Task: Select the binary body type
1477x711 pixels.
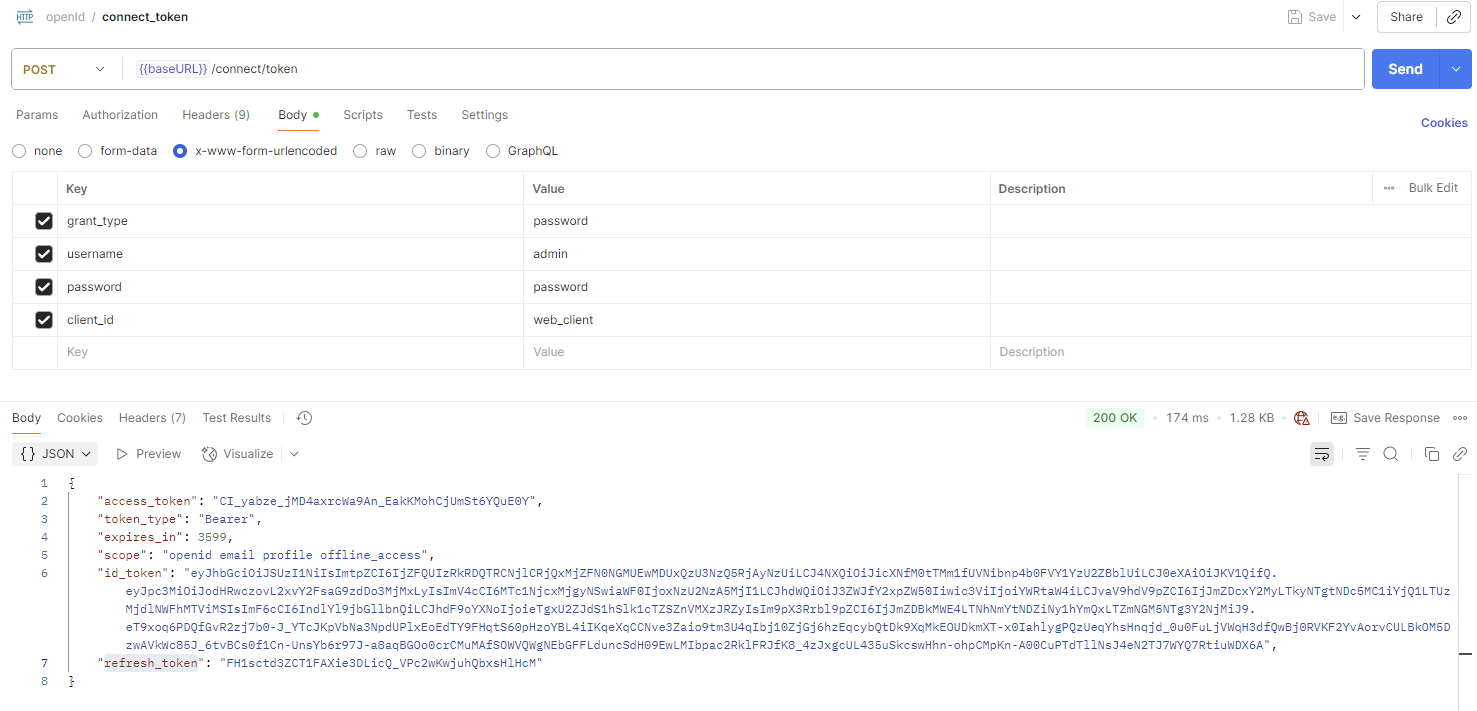Action: coord(420,151)
